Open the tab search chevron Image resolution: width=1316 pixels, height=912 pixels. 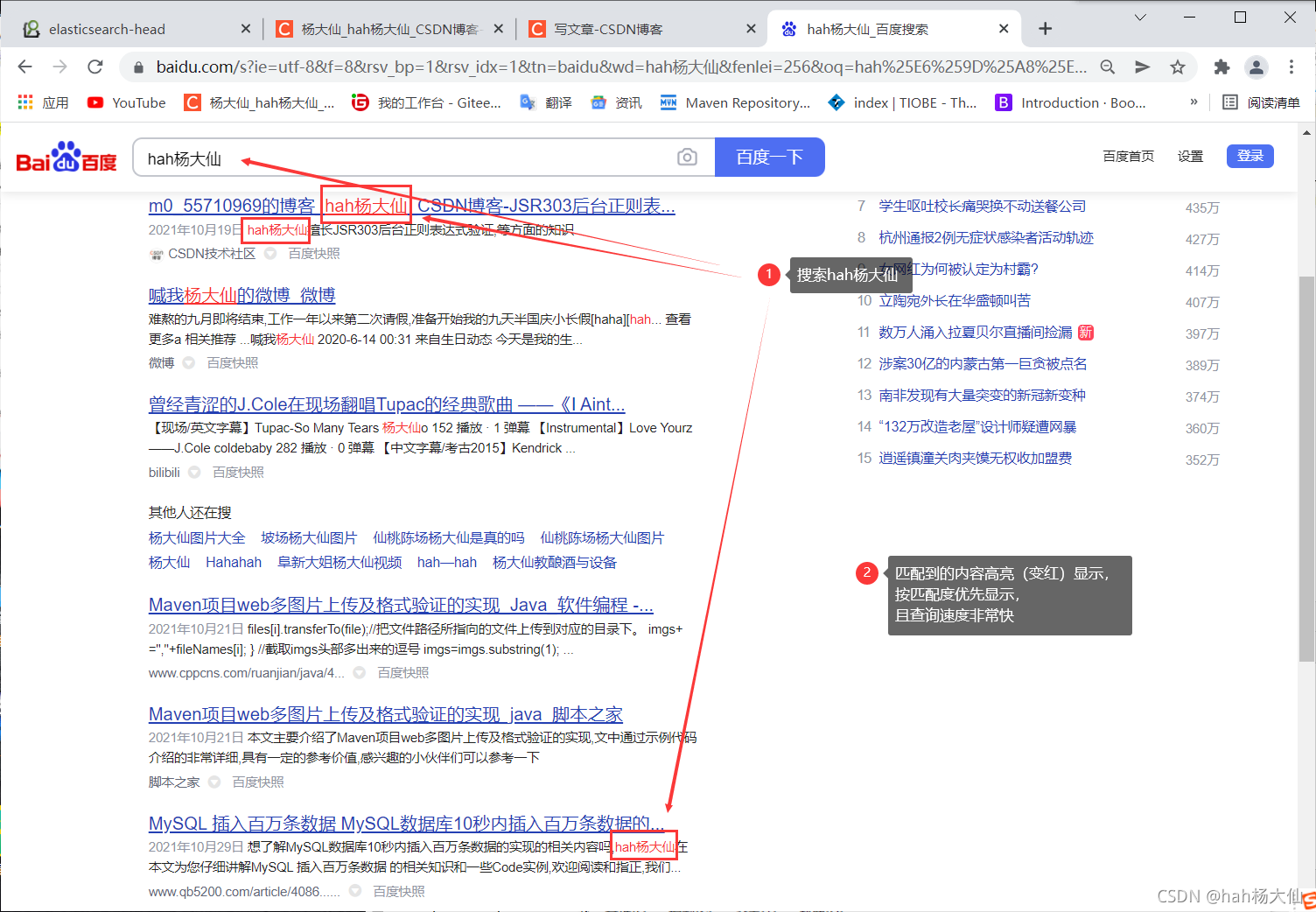[1140, 17]
